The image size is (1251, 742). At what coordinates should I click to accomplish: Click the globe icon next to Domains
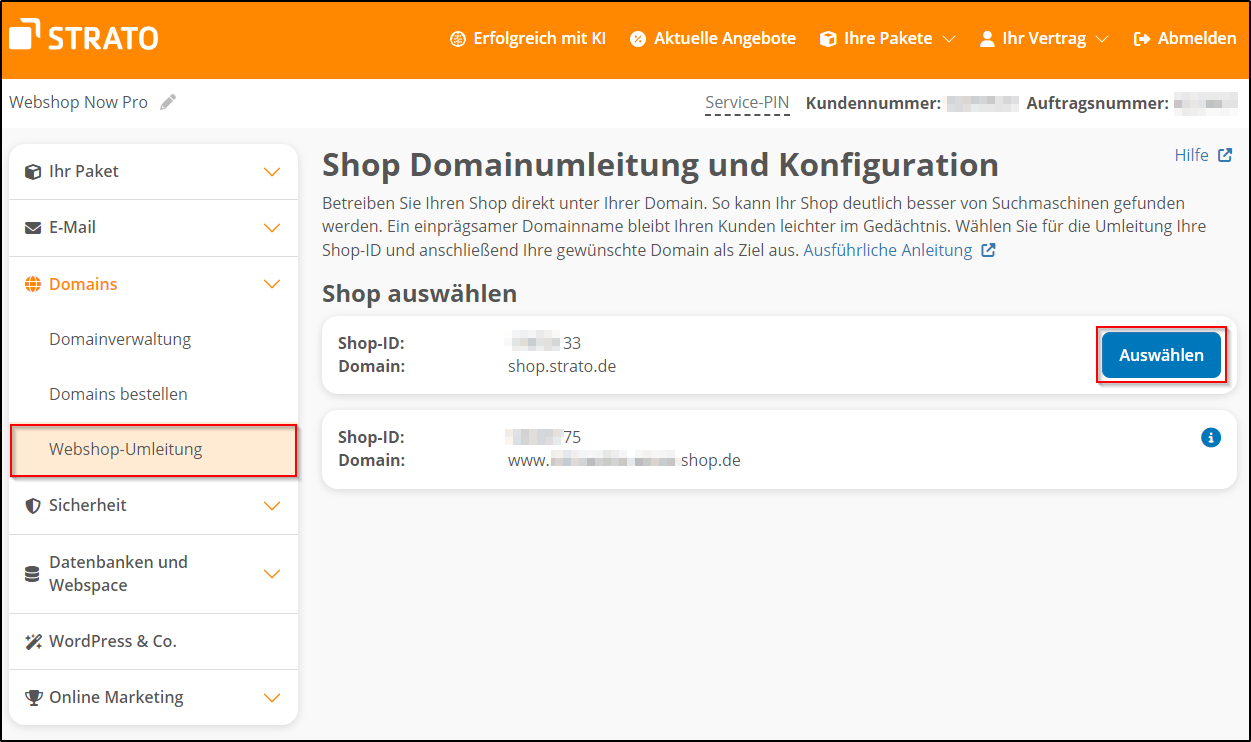(33, 283)
